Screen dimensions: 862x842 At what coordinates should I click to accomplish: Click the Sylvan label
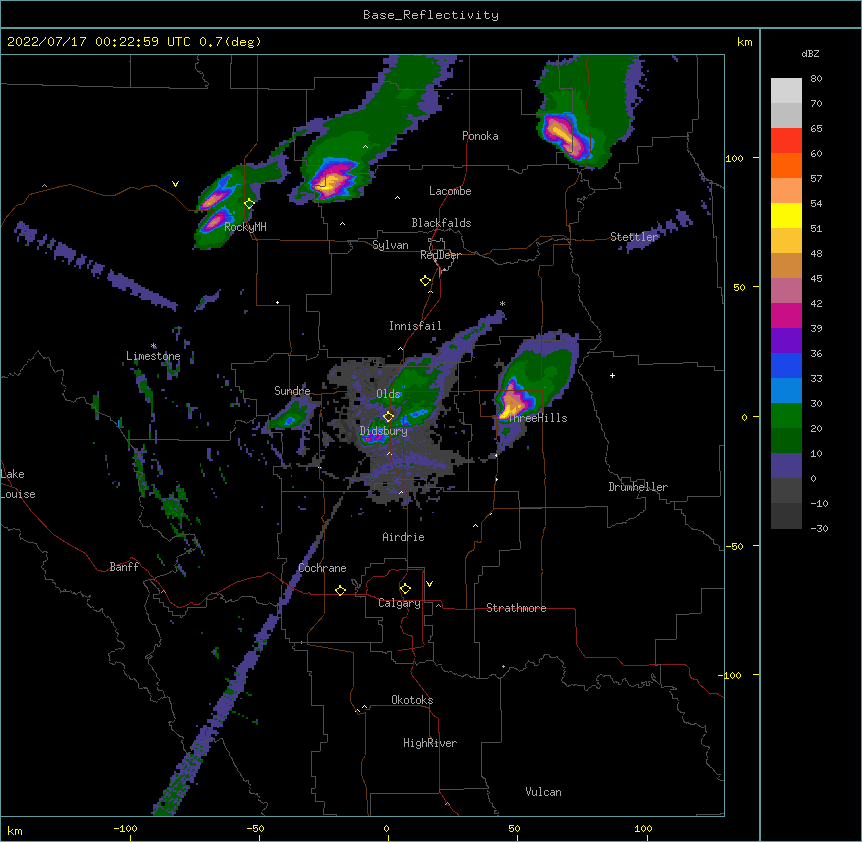(390, 245)
